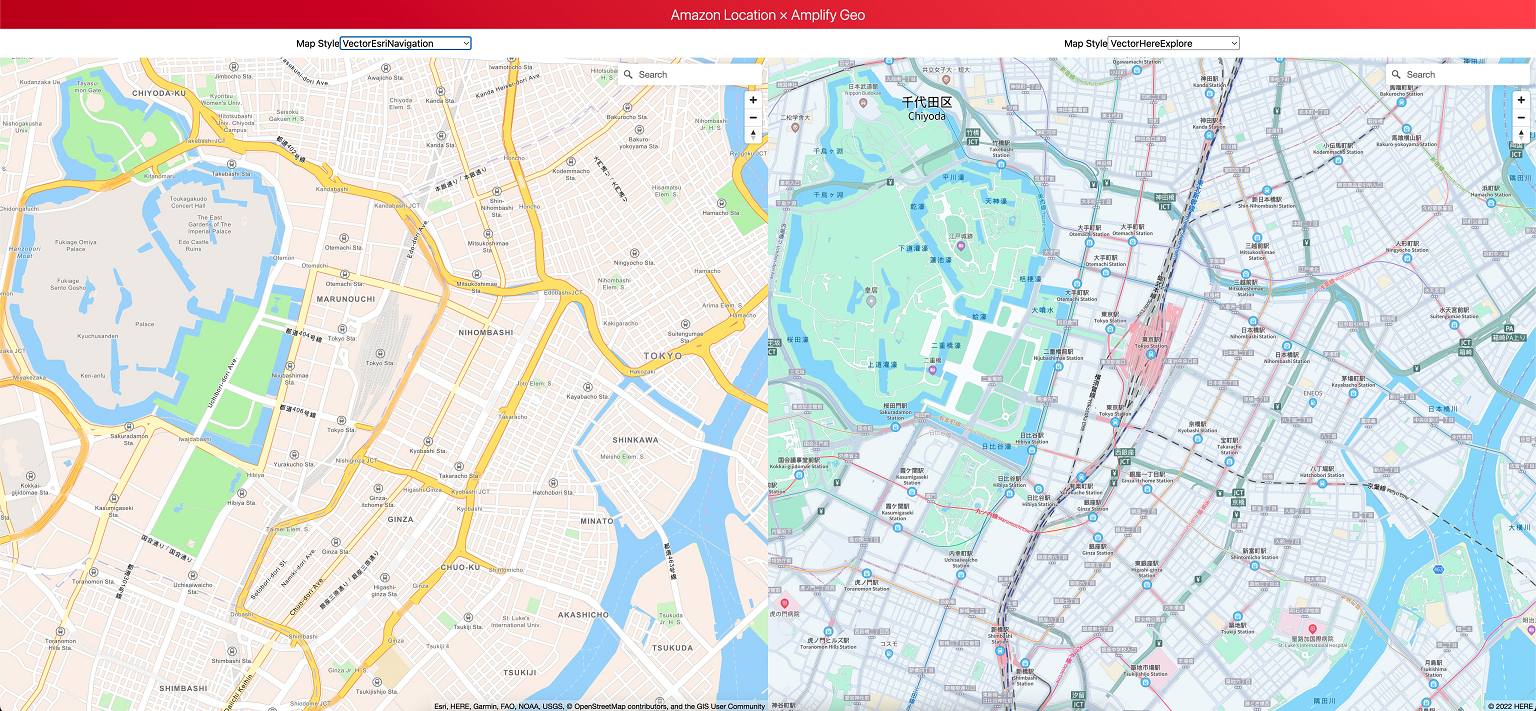Click the © 2022 HERE attribution
Screen dimensions: 1536x711
point(1510,706)
